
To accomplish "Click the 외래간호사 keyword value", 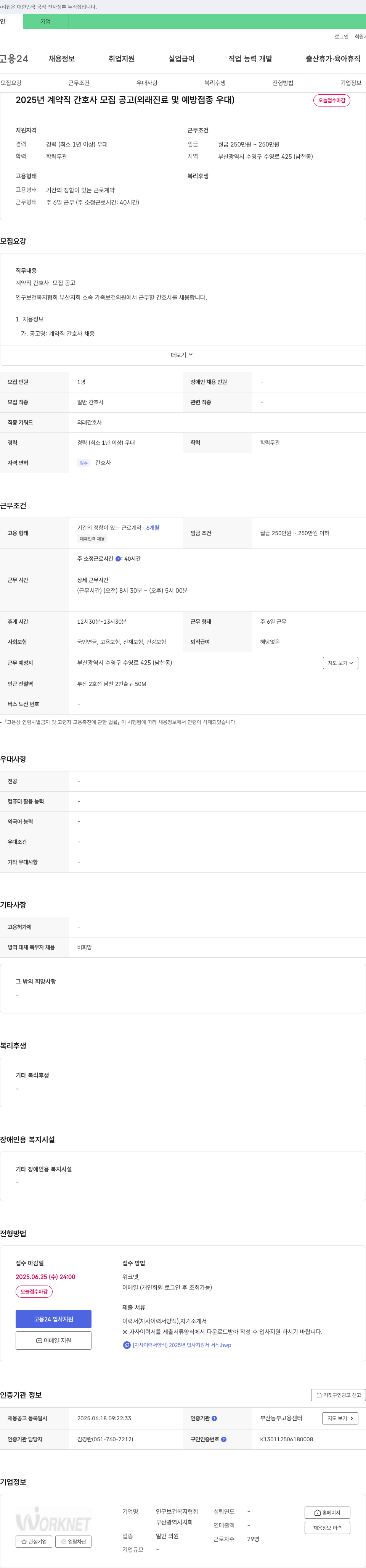I will (89, 423).
